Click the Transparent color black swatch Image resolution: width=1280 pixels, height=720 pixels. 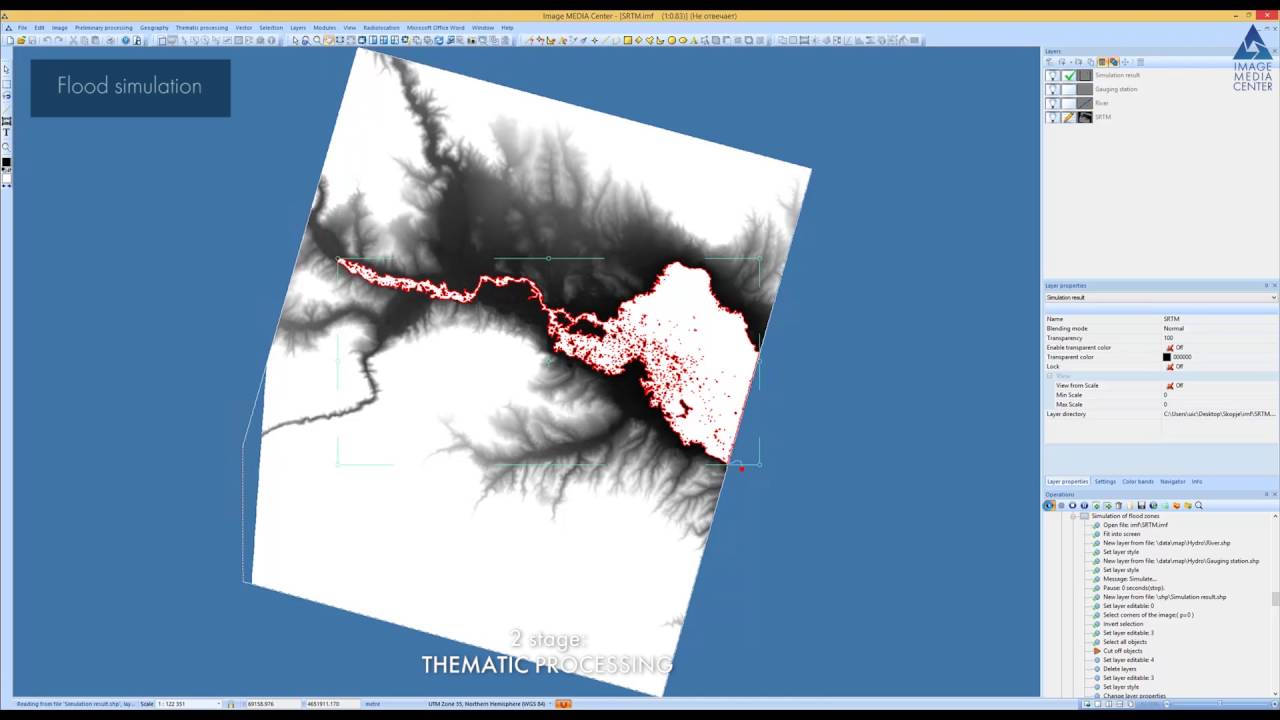tap(1167, 357)
